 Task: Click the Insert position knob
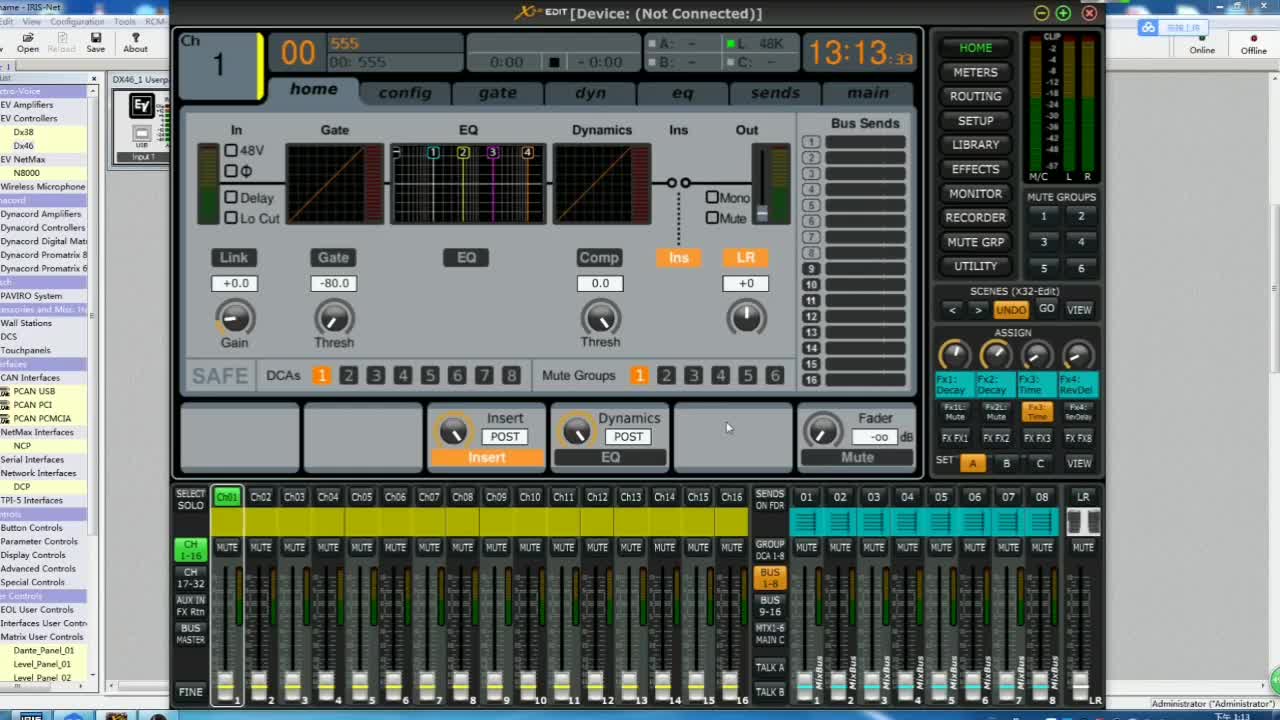tap(453, 431)
